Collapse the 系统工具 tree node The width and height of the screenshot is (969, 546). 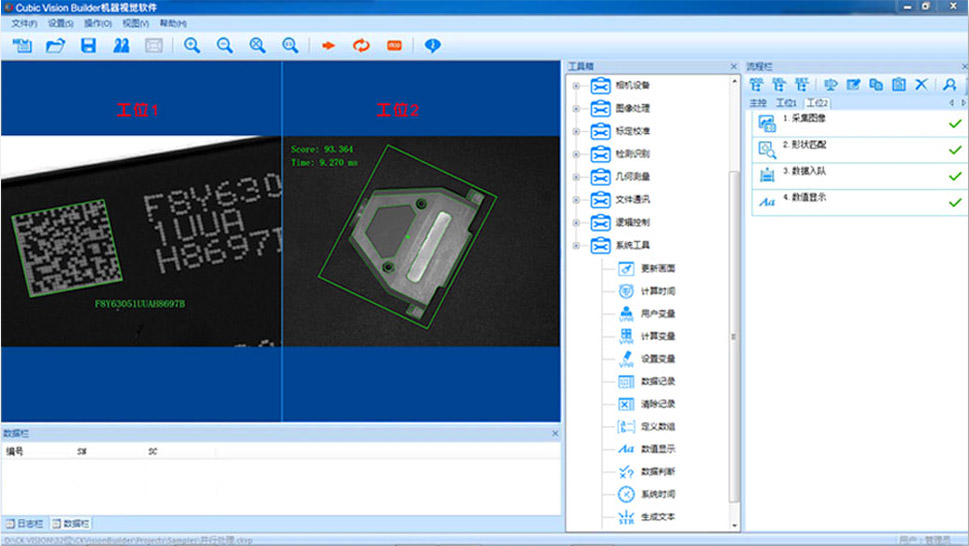[x=576, y=246]
